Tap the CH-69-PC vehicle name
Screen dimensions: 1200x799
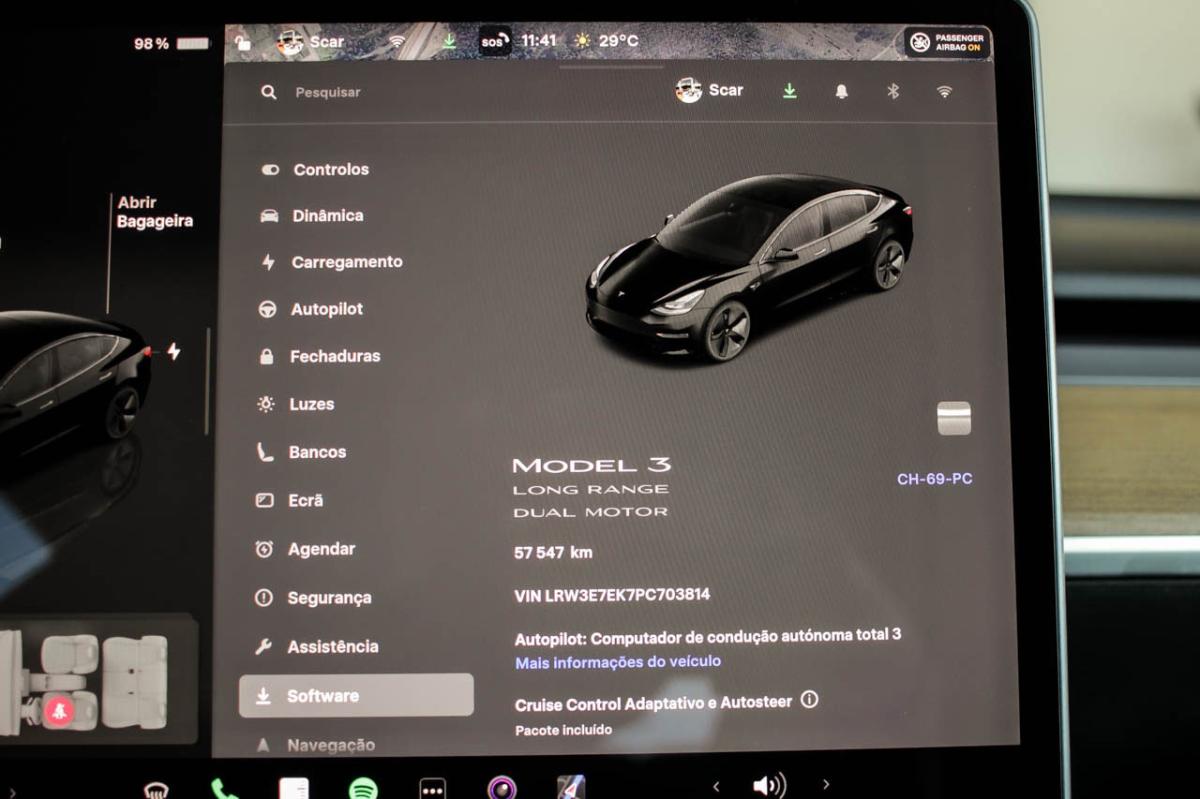pyautogui.click(x=934, y=479)
